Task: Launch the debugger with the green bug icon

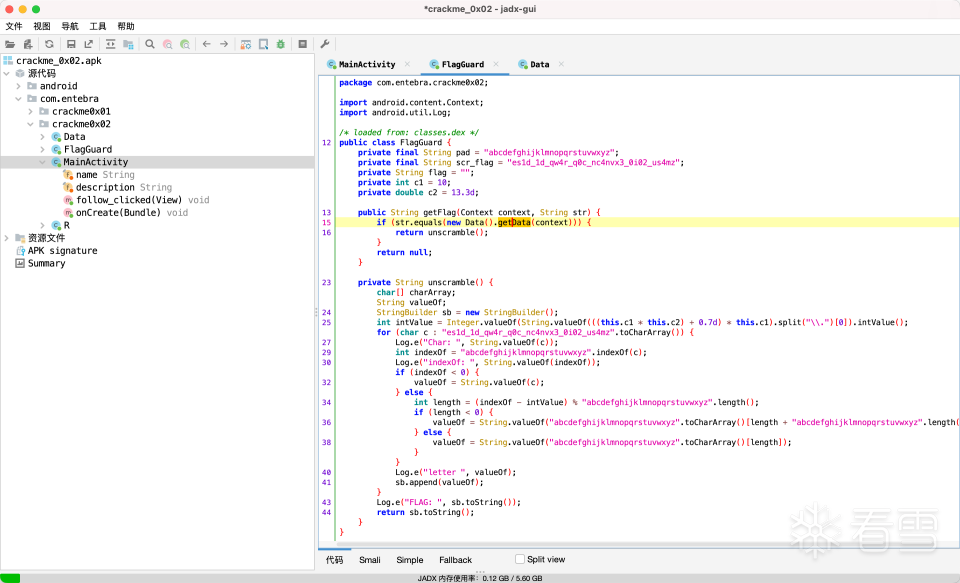Action: point(280,44)
